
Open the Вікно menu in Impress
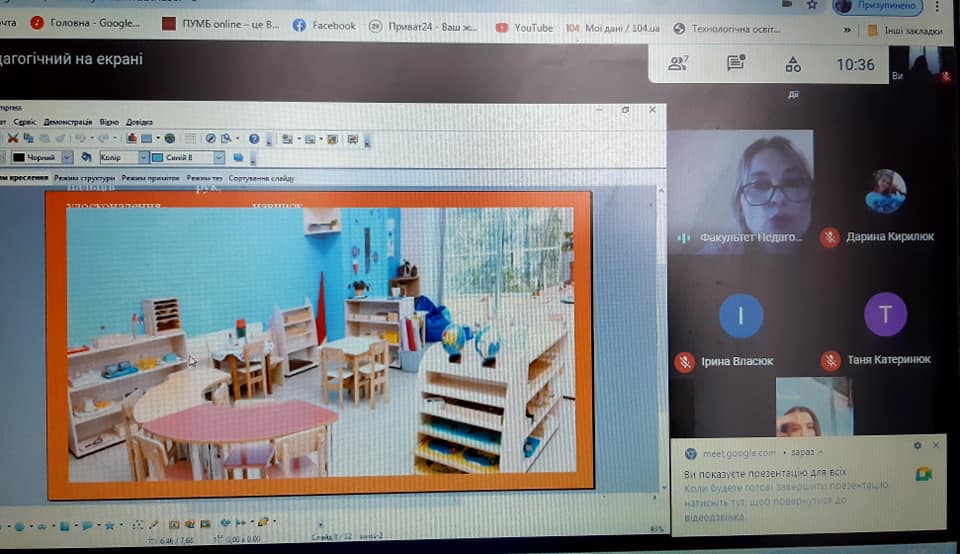109,122
